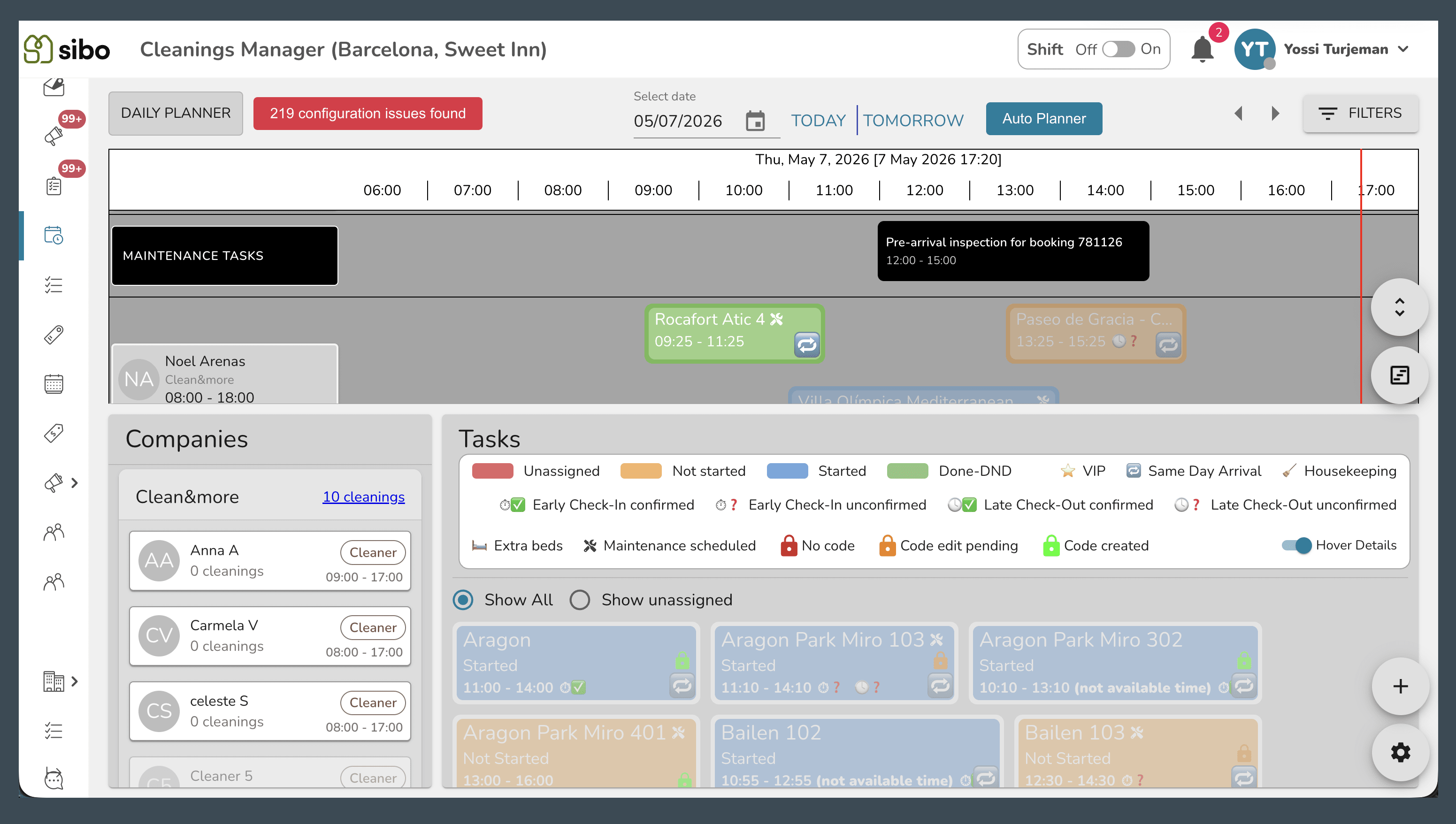Open the sidebar buildings icon

(54, 681)
